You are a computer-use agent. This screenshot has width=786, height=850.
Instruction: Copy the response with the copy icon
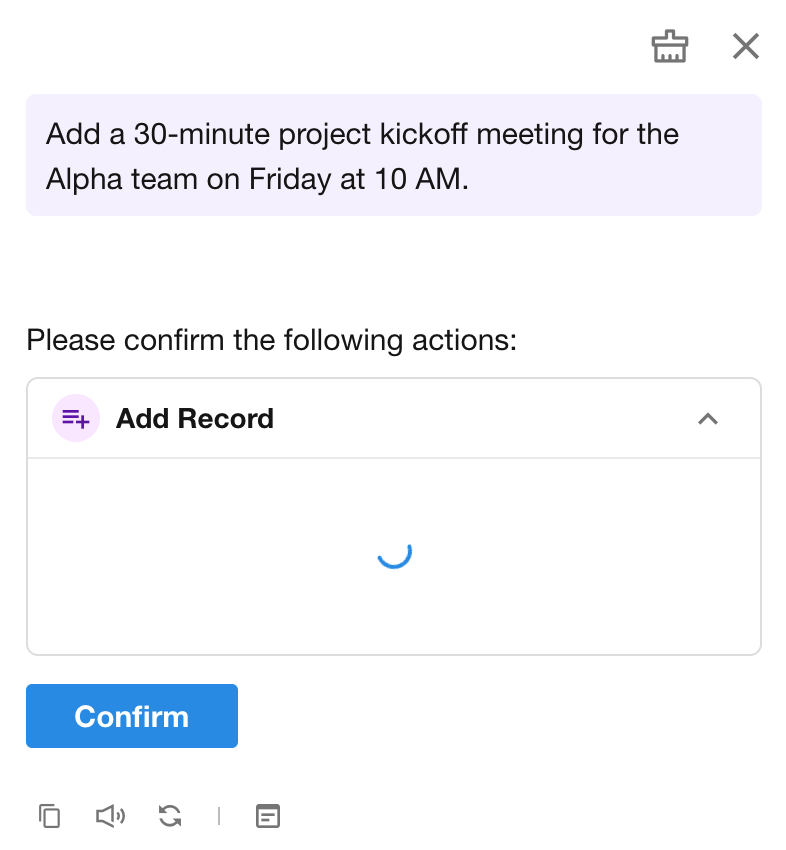(49, 816)
